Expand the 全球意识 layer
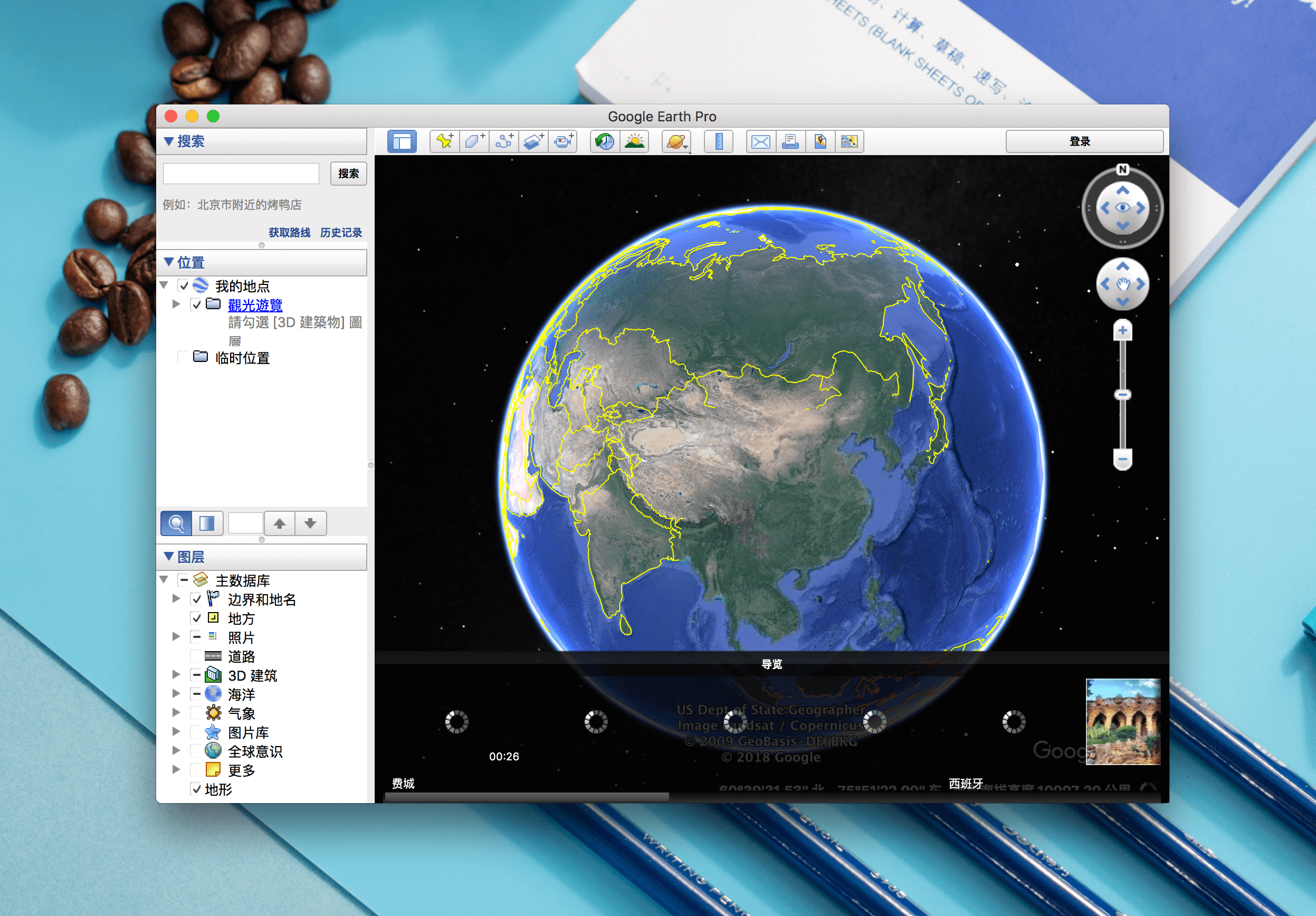The width and height of the screenshot is (1316, 916). tap(177, 750)
